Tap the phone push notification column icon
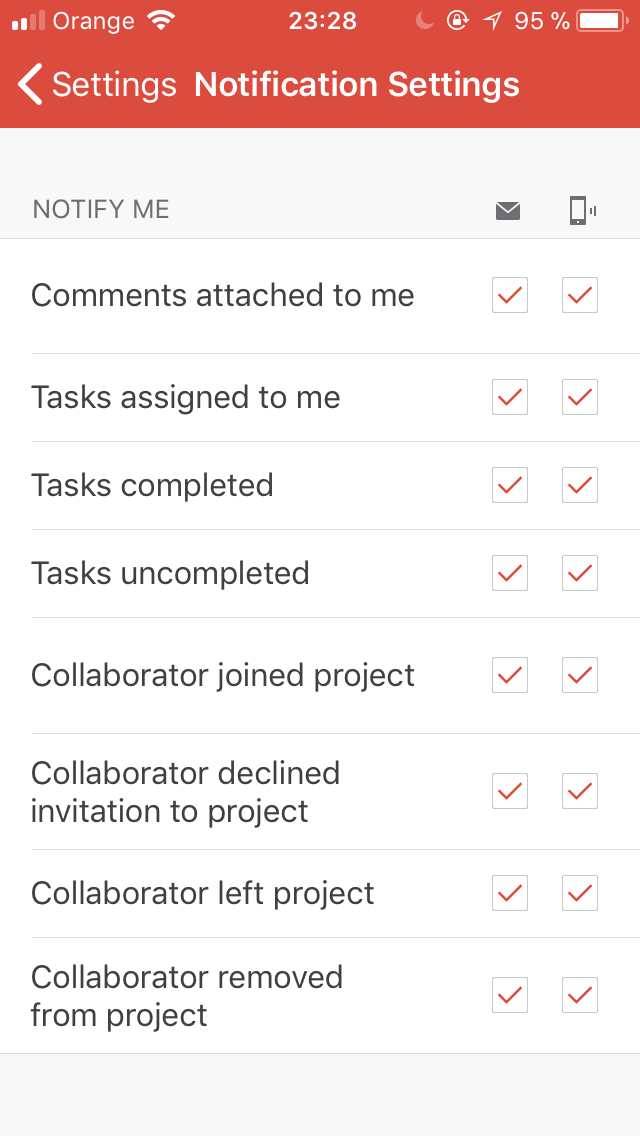 582,211
